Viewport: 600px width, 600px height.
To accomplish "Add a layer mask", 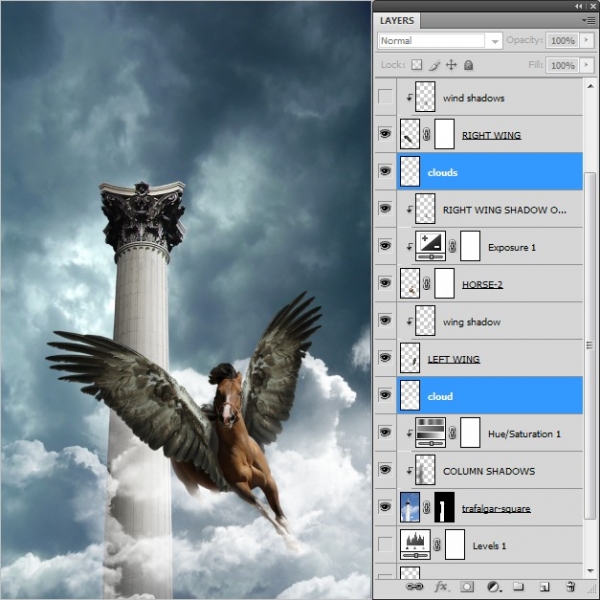I will 467,587.
